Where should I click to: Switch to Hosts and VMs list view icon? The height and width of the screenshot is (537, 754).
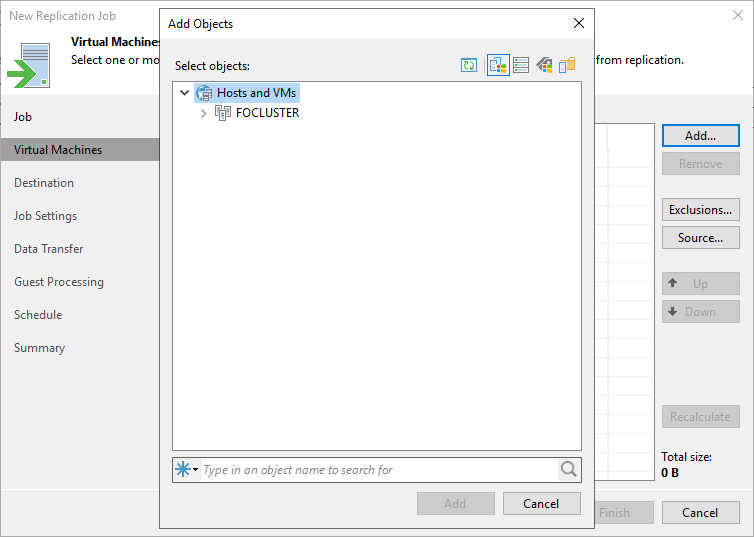click(521, 65)
